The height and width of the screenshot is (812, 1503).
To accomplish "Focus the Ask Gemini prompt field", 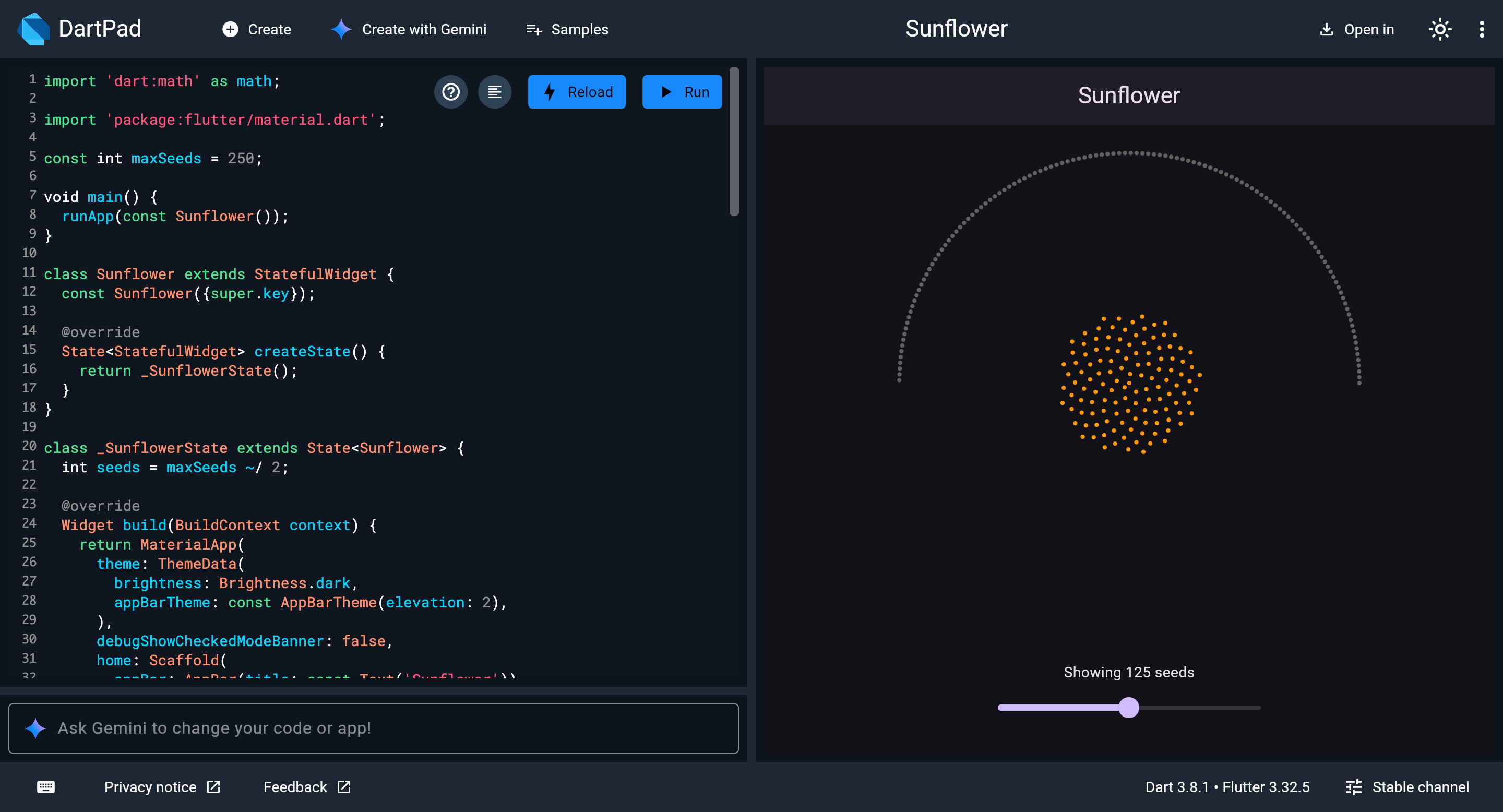I will click(374, 728).
